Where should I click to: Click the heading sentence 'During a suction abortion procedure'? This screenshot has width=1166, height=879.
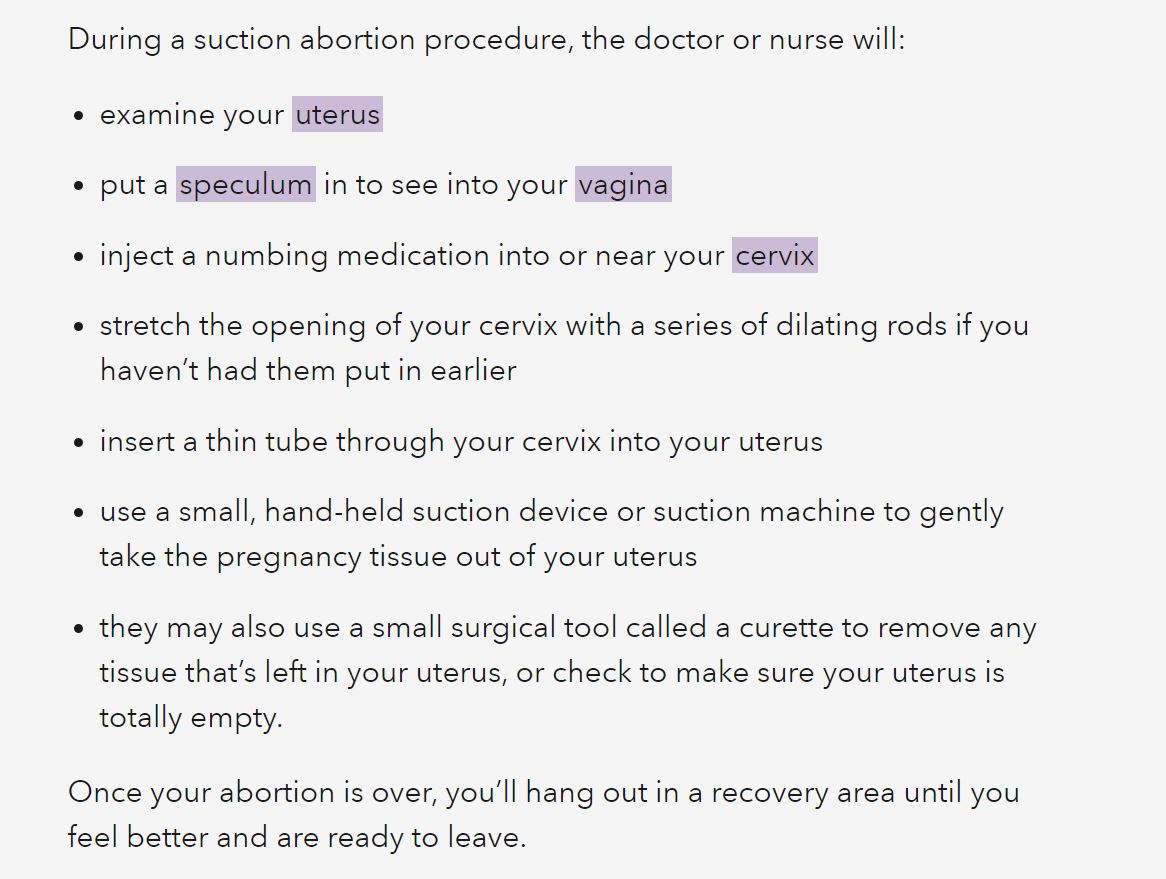pos(486,39)
